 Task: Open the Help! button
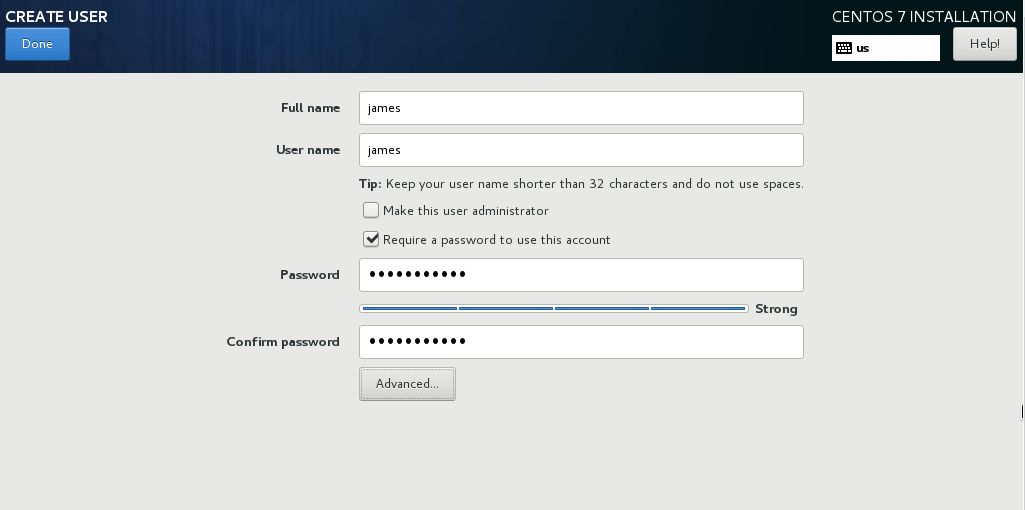[x=984, y=44]
